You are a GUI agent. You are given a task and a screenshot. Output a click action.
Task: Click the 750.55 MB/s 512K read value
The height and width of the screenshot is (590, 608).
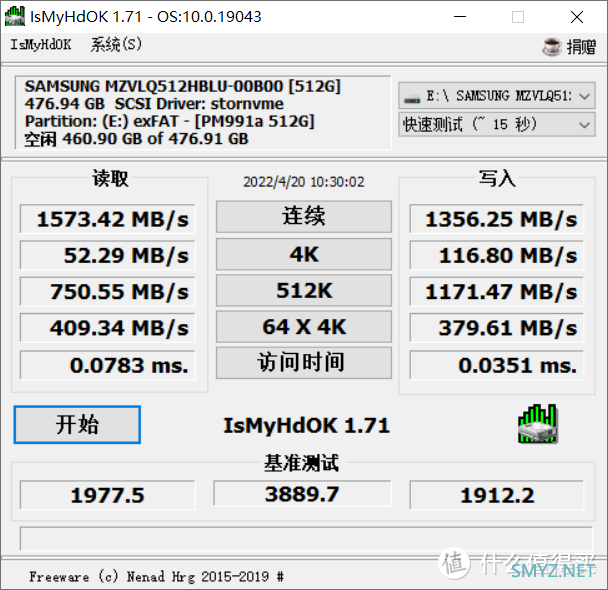[107, 291]
